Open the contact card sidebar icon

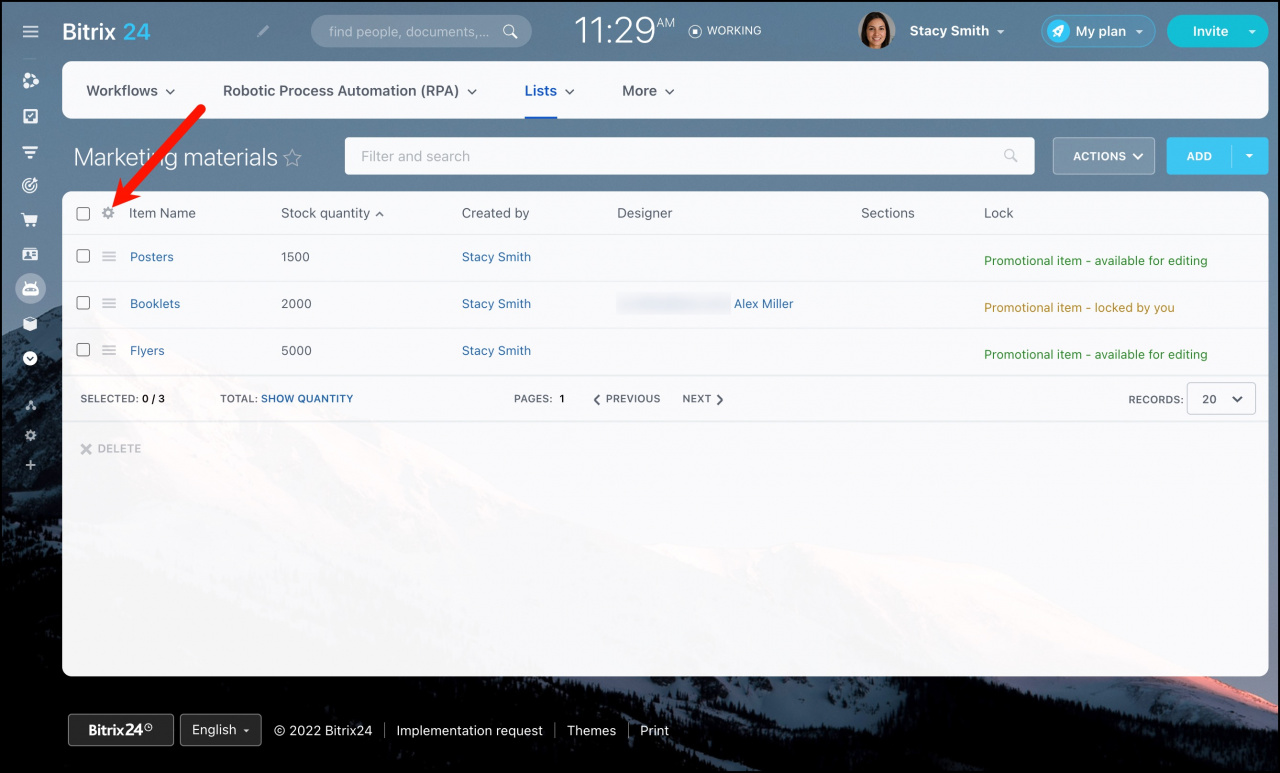31,255
